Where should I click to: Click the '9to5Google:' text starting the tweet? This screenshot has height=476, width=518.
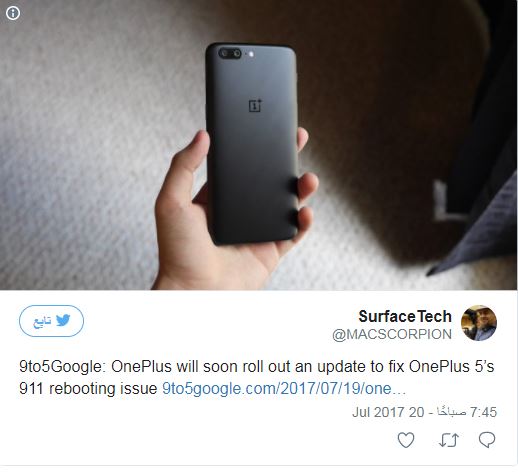pyautogui.click(x=62, y=367)
